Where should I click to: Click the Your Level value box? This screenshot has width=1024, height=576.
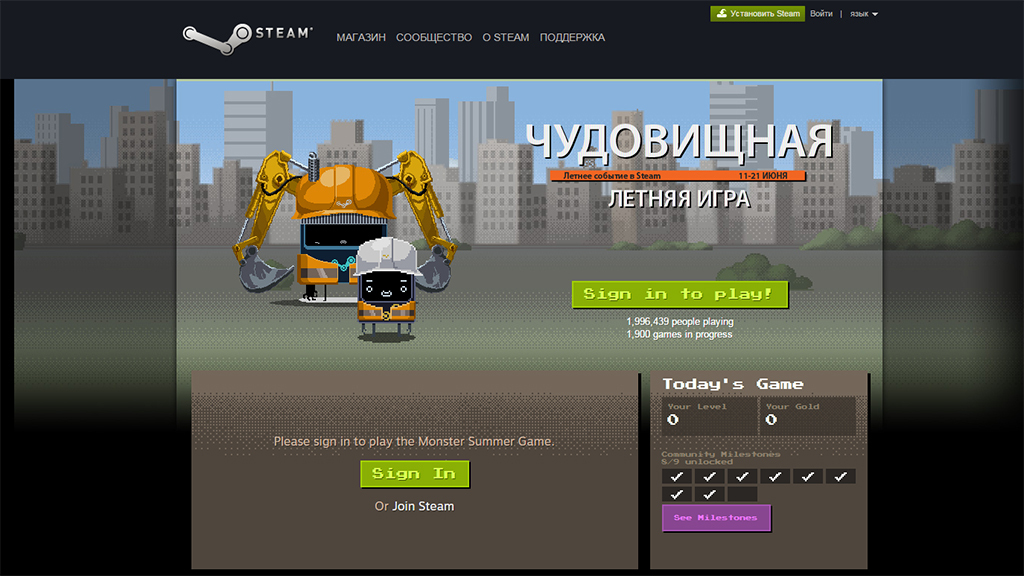(710, 416)
